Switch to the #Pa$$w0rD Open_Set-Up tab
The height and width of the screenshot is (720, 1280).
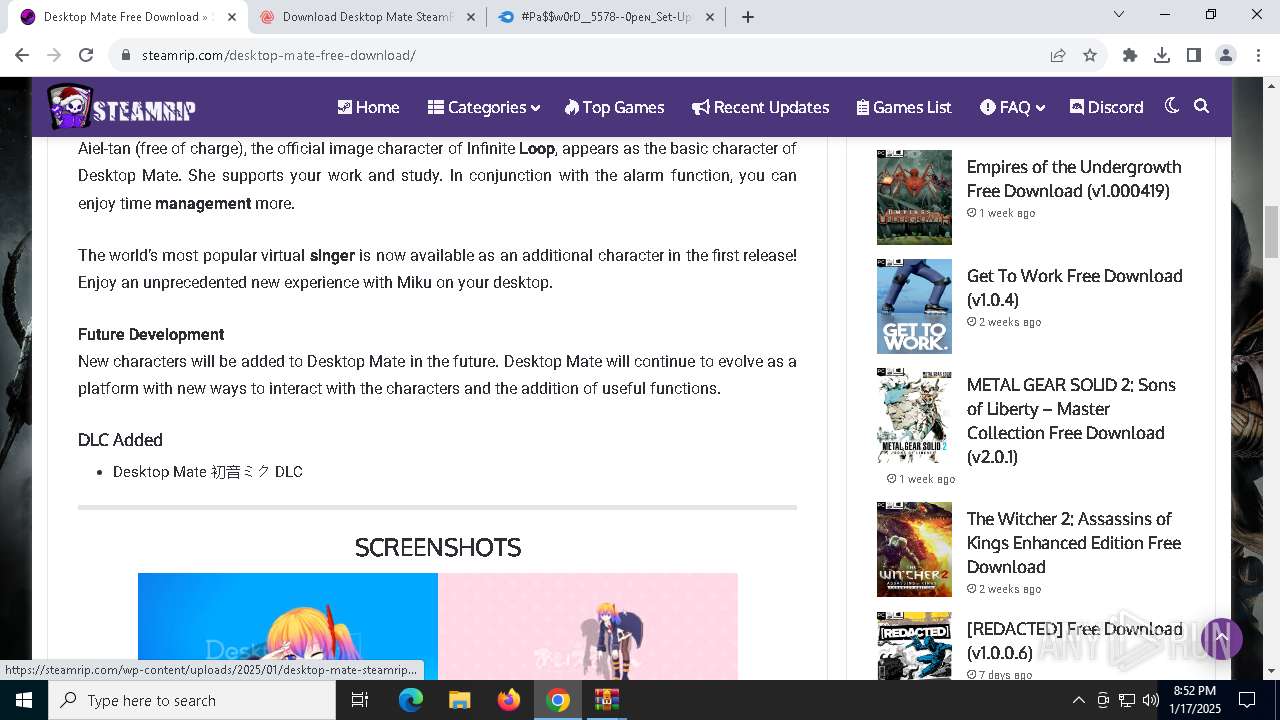click(x=606, y=17)
